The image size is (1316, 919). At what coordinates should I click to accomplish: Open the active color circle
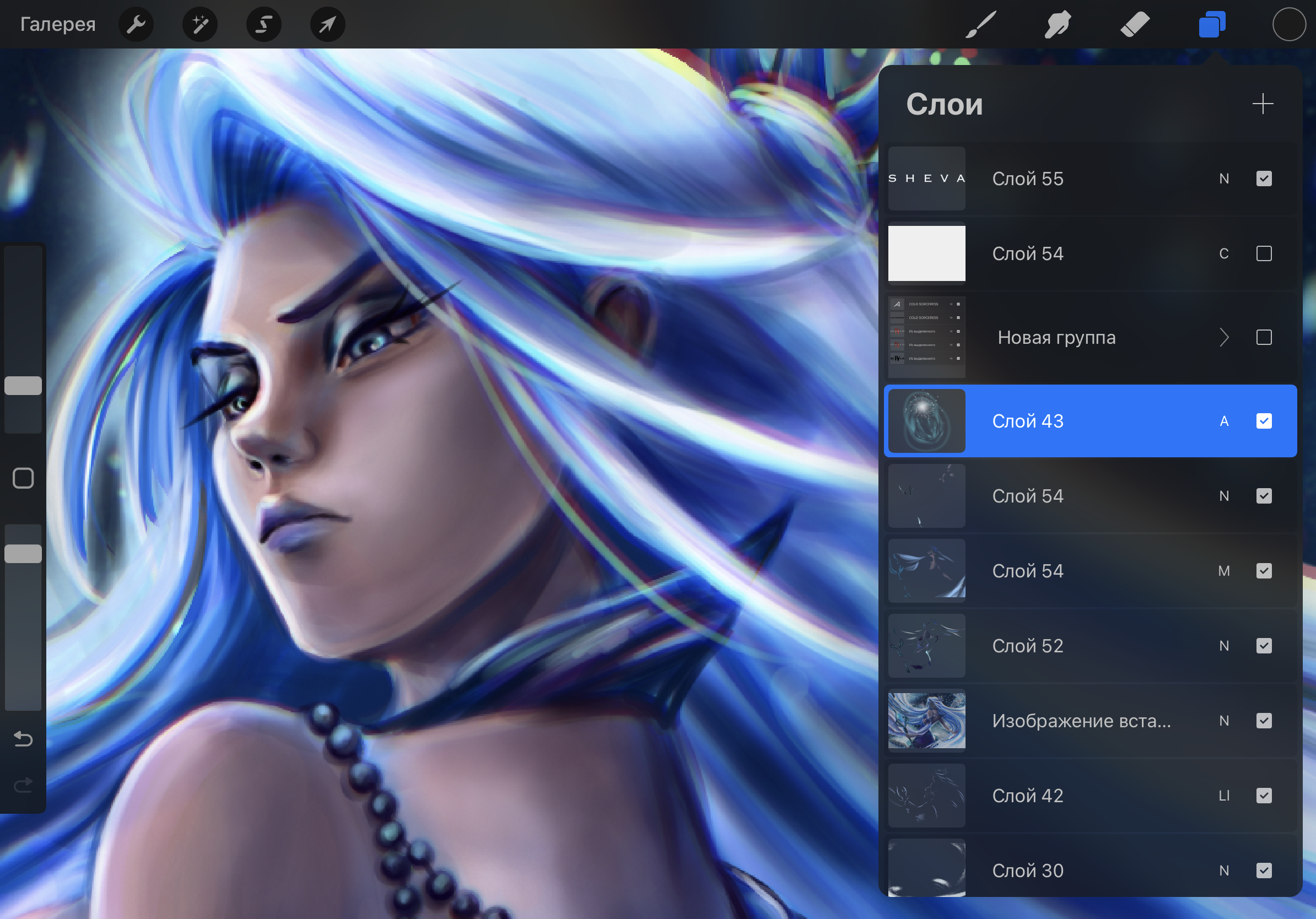pyautogui.click(x=1288, y=25)
